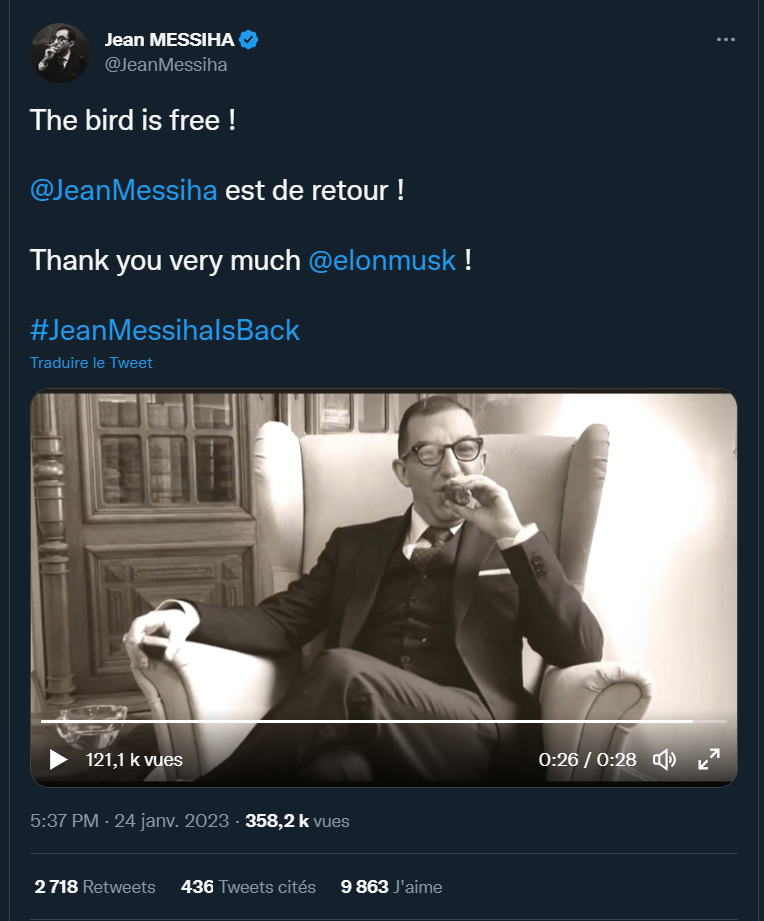Click the video's 121,1 k vues label
The height and width of the screenshot is (921, 764).
coord(135,760)
